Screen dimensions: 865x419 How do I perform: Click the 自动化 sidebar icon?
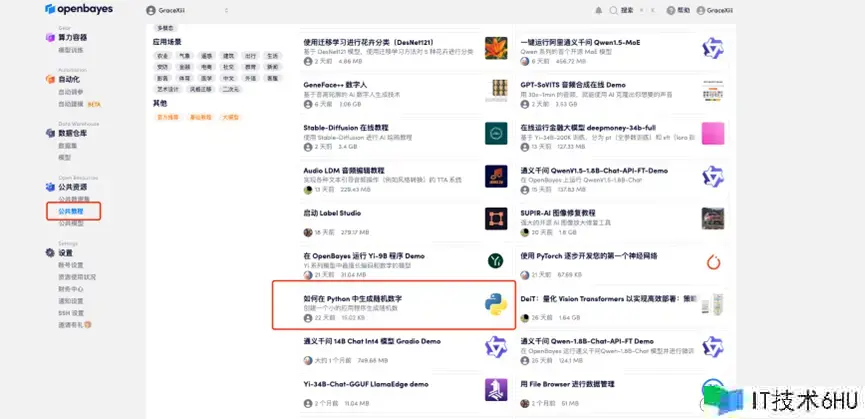point(50,79)
